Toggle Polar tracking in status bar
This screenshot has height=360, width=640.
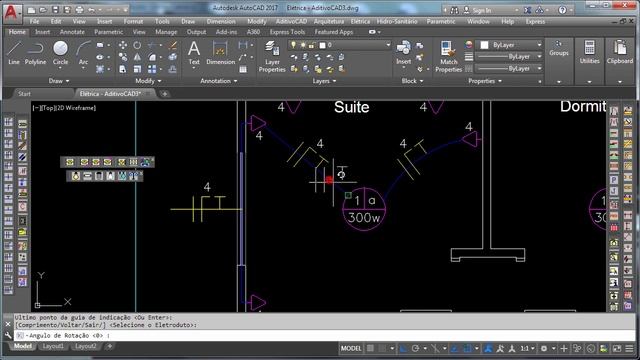(x=415, y=349)
